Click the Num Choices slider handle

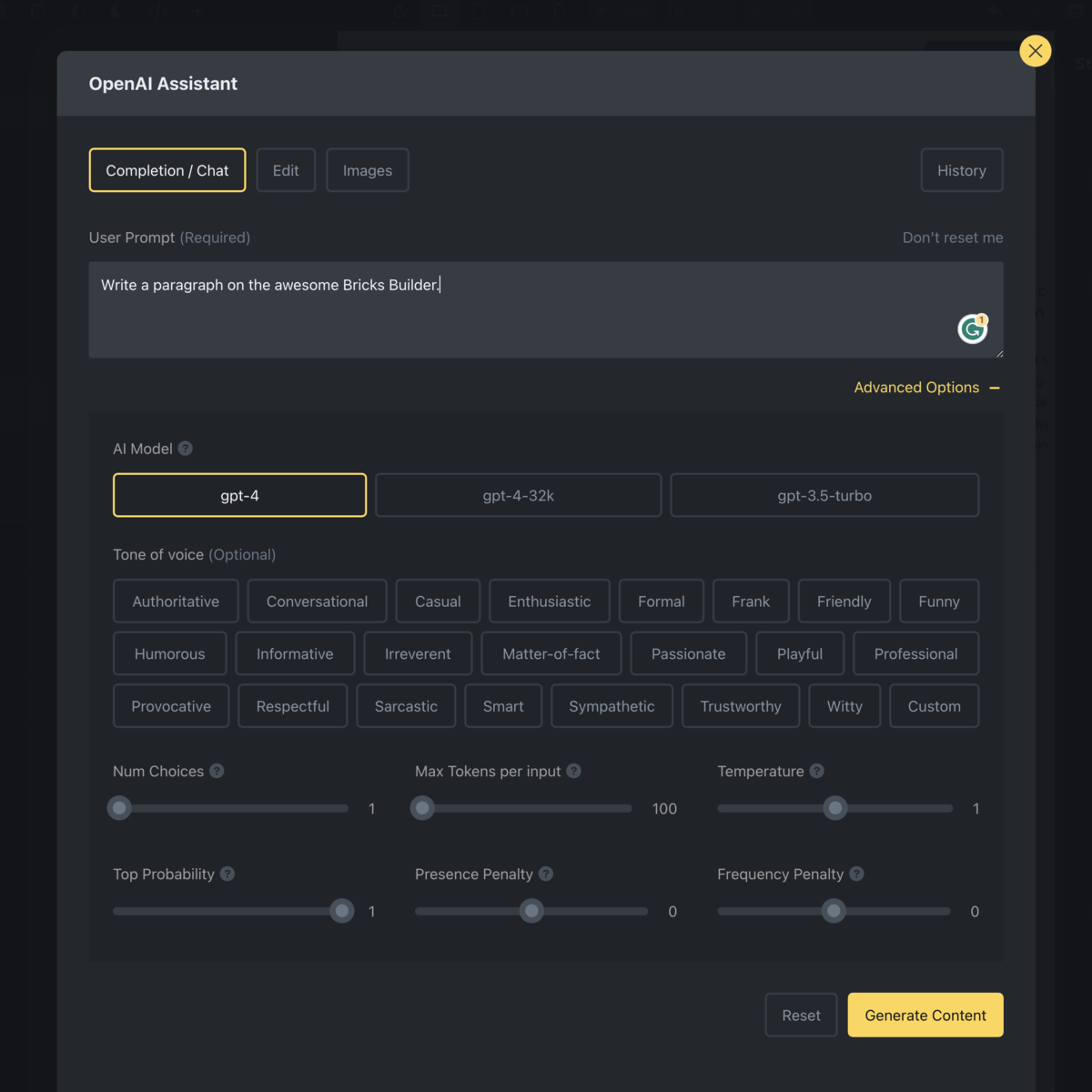tap(119, 808)
